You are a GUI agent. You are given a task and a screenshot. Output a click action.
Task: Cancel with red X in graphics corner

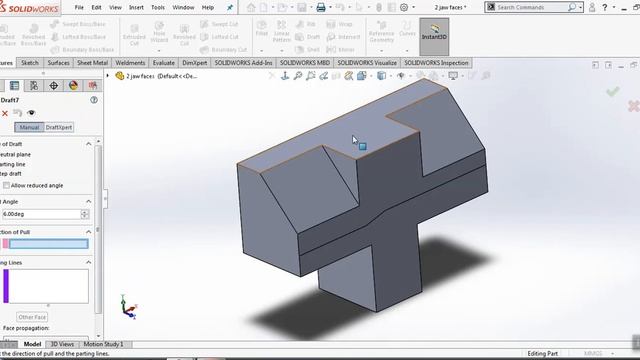pyautogui.click(x=633, y=106)
